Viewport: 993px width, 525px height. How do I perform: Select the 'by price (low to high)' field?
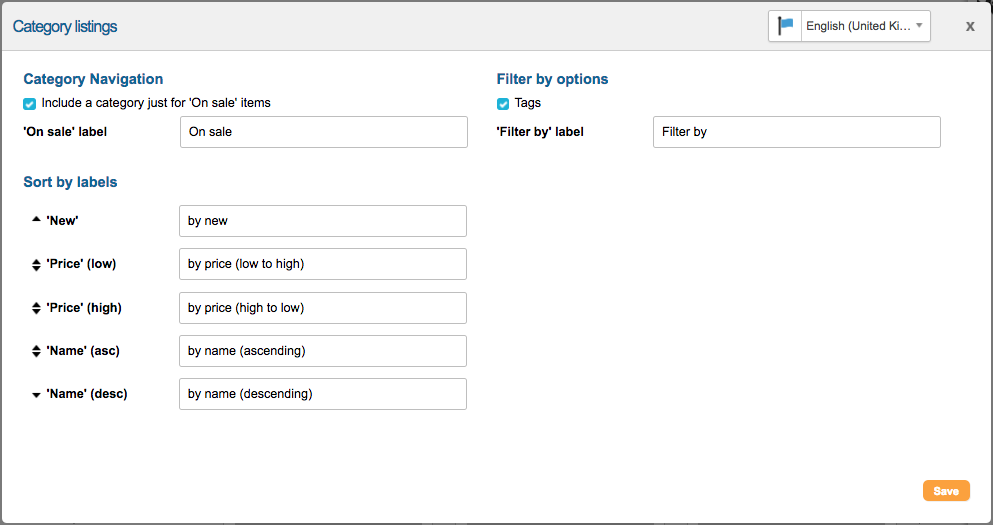pos(322,264)
